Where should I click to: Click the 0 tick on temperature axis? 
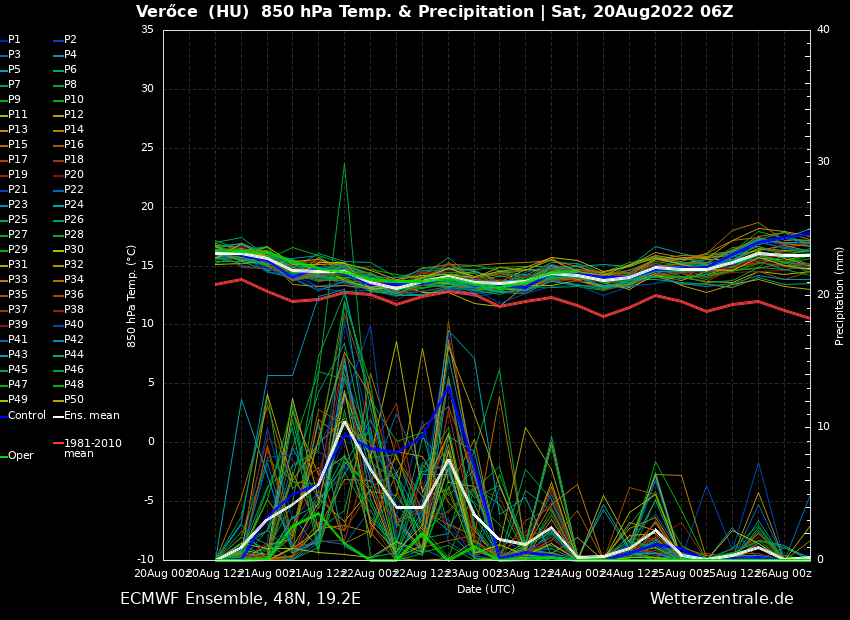click(151, 442)
